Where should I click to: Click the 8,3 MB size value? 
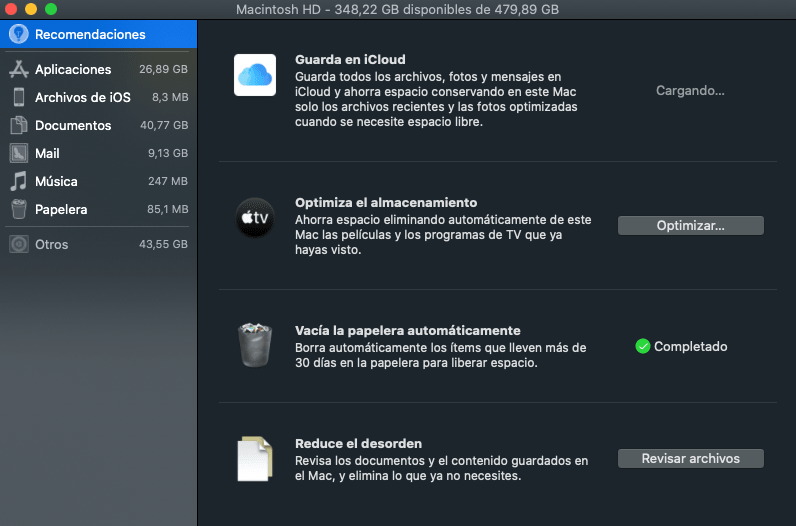170,97
